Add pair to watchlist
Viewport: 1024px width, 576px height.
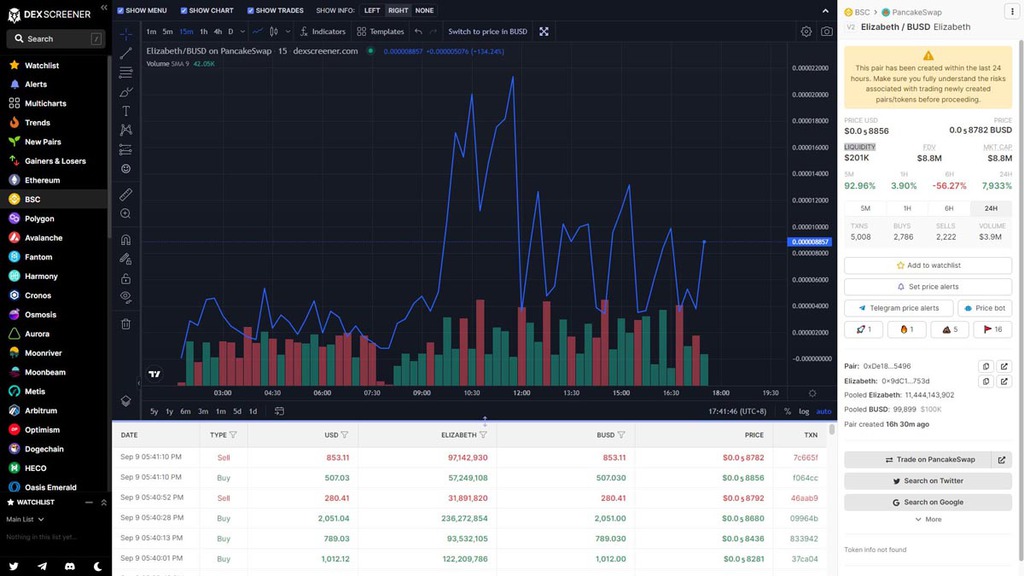[928, 265]
